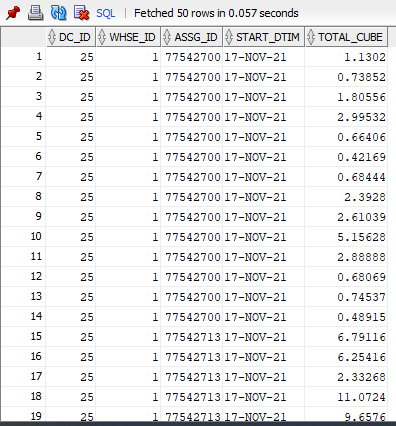The image size is (396, 426).
Task: Click TOTAL_CUBE cell 1.1302
Action: pos(346,57)
